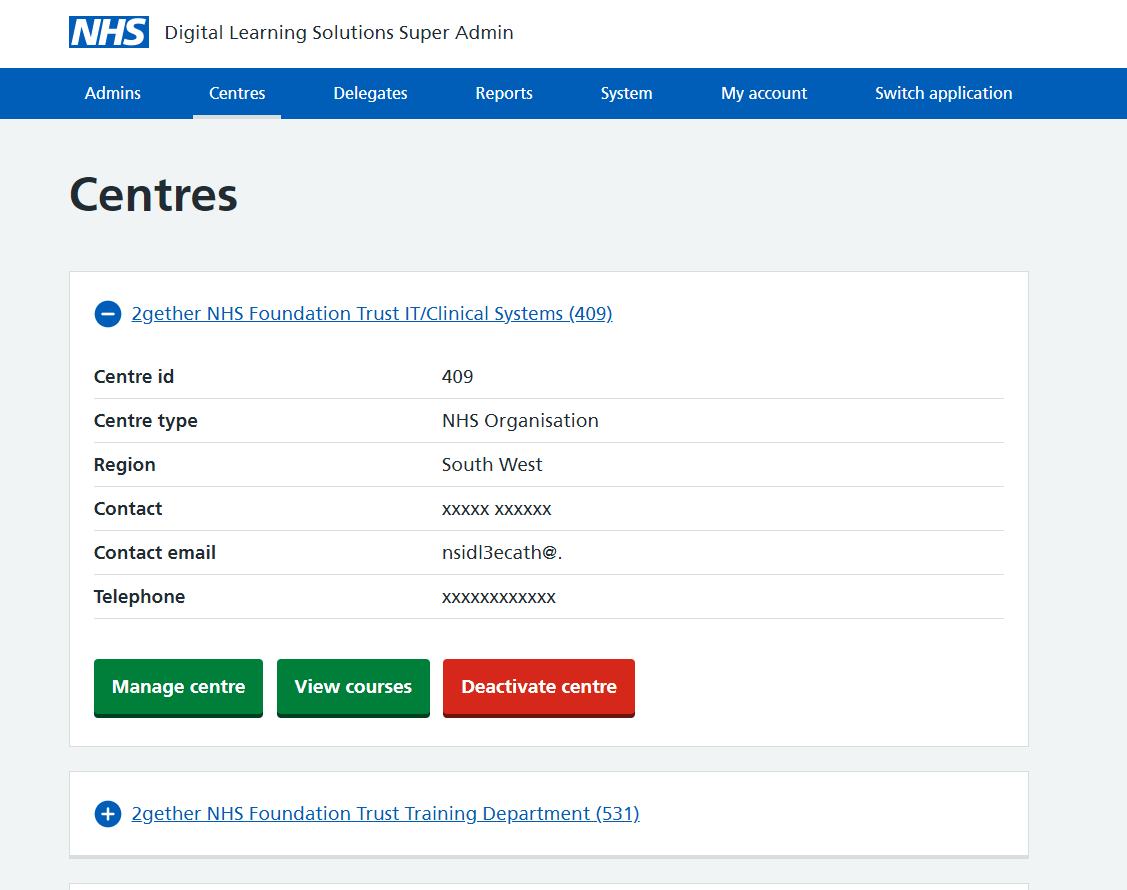Select the Centres navigation tab
This screenshot has width=1127, height=890.
pos(237,93)
